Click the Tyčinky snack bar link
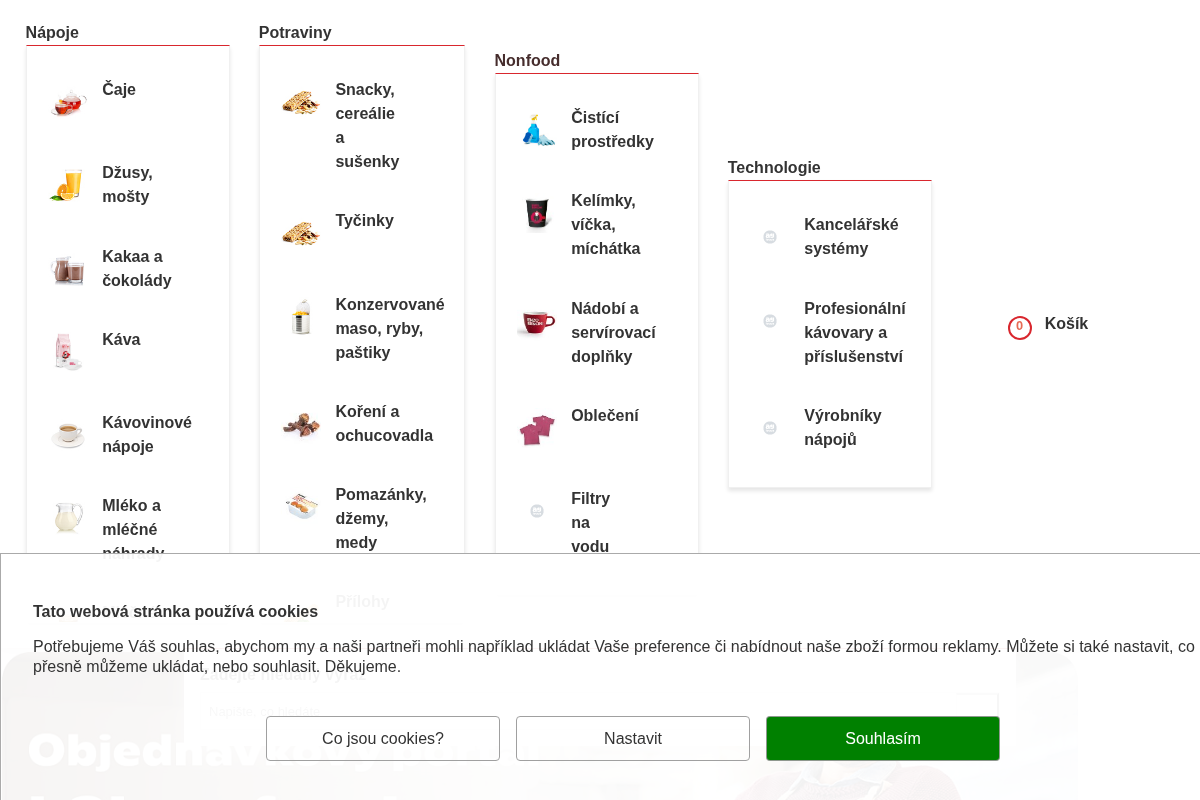The width and height of the screenshot is (1200, 800). [x=364, y=220]
